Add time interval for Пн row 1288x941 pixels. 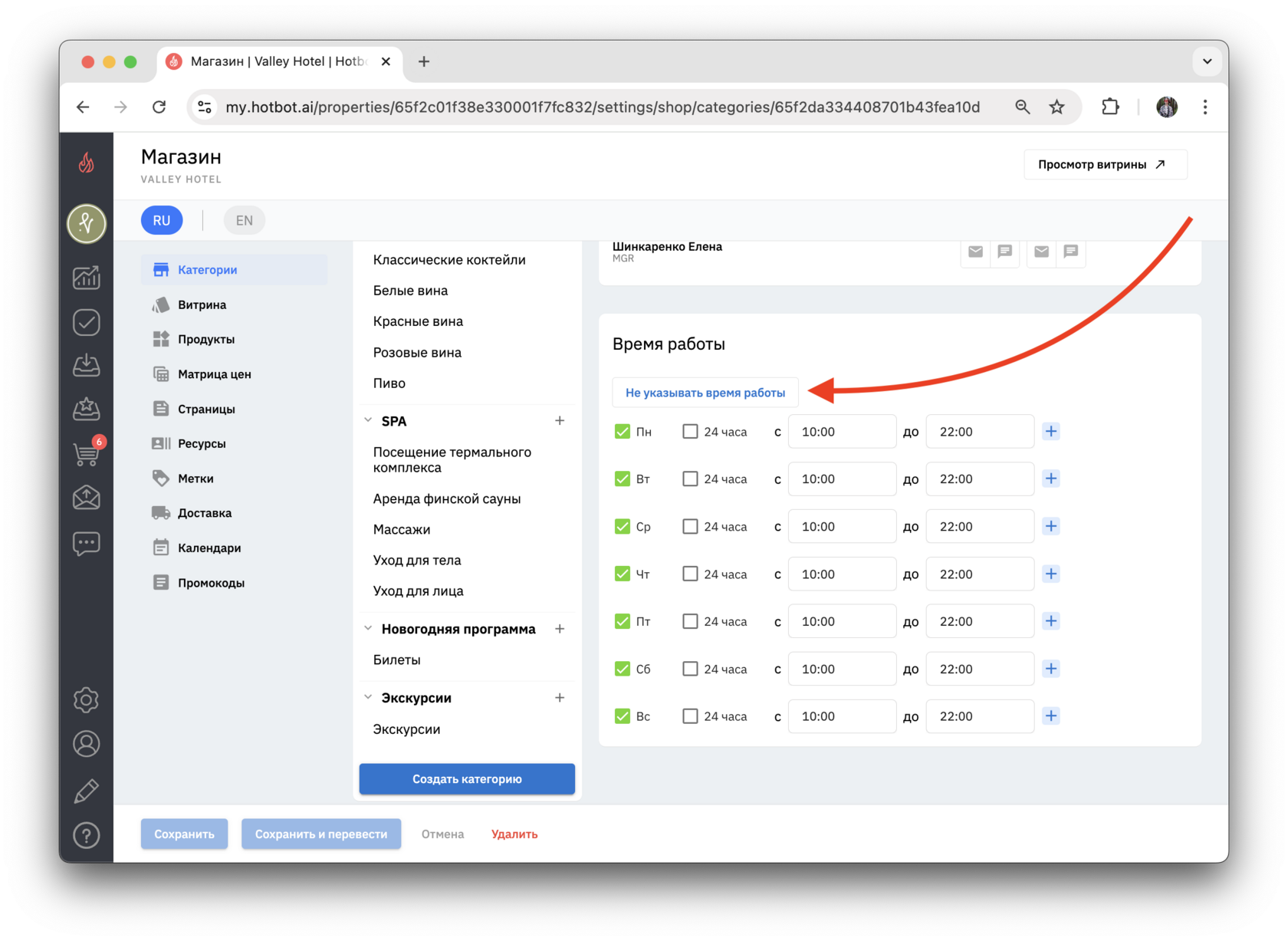pos(1051,431)
